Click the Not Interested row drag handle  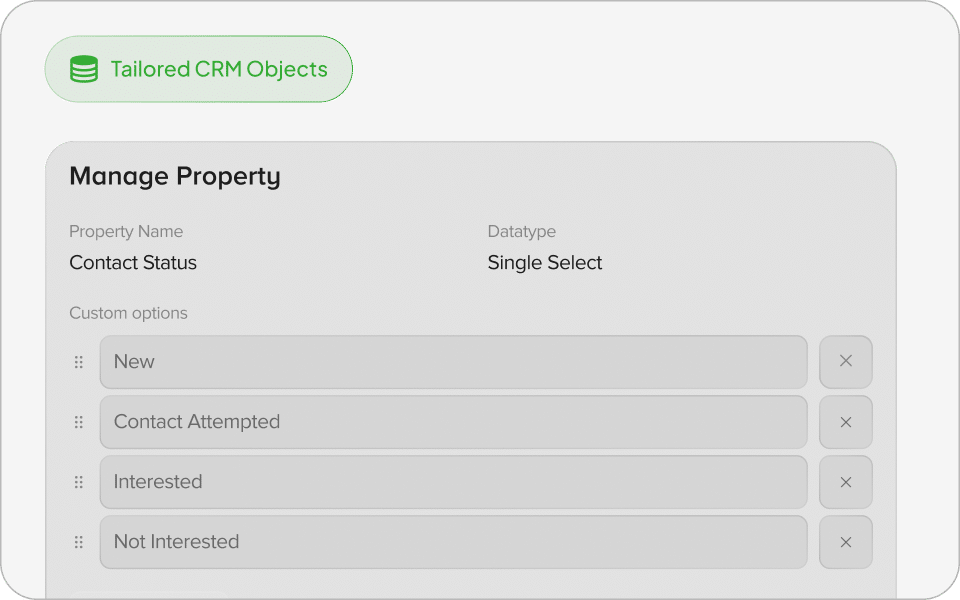point(79,542)
